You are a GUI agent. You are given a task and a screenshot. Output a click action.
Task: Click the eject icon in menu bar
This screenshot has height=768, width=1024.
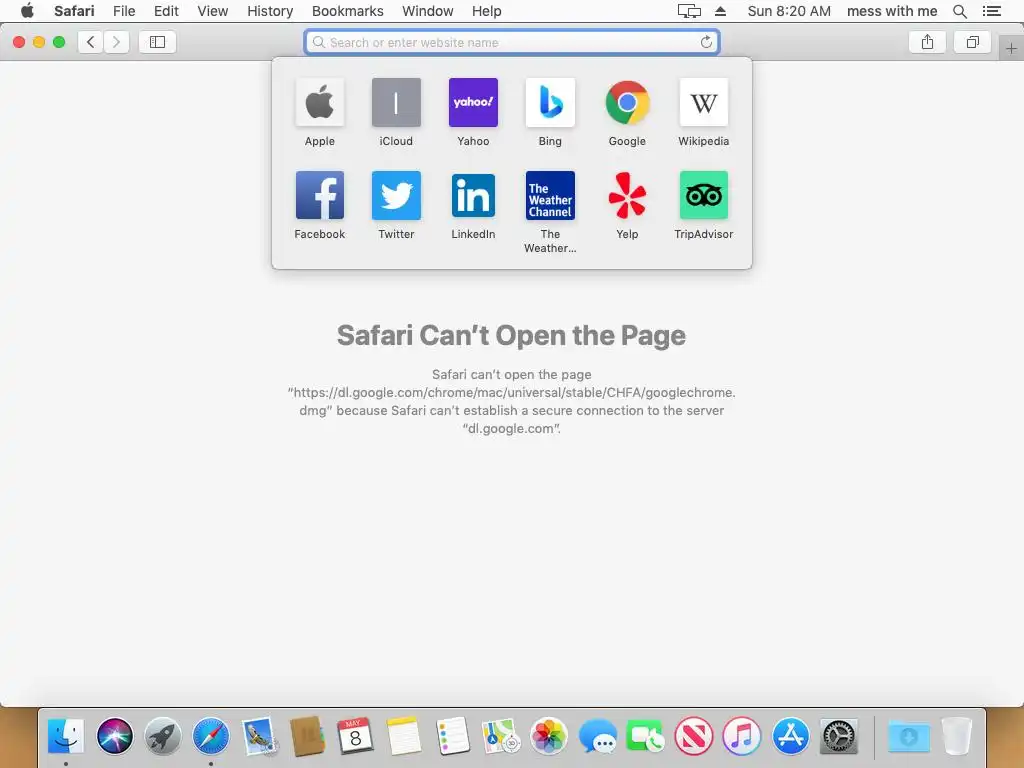(720, 11)
